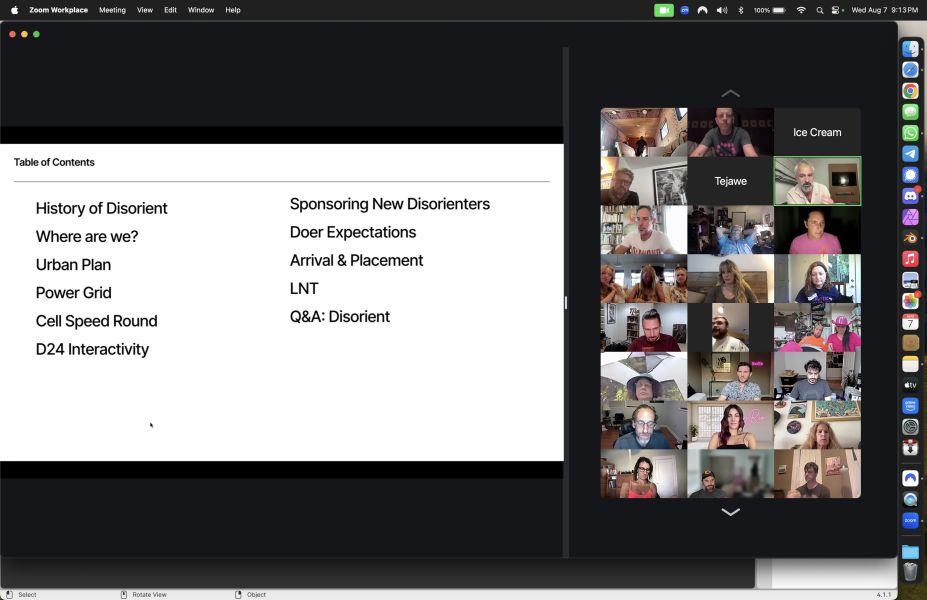Toggle the Wi-Fi menu bar icon
Screen dimensions: 927x600
tap(801, 10)
